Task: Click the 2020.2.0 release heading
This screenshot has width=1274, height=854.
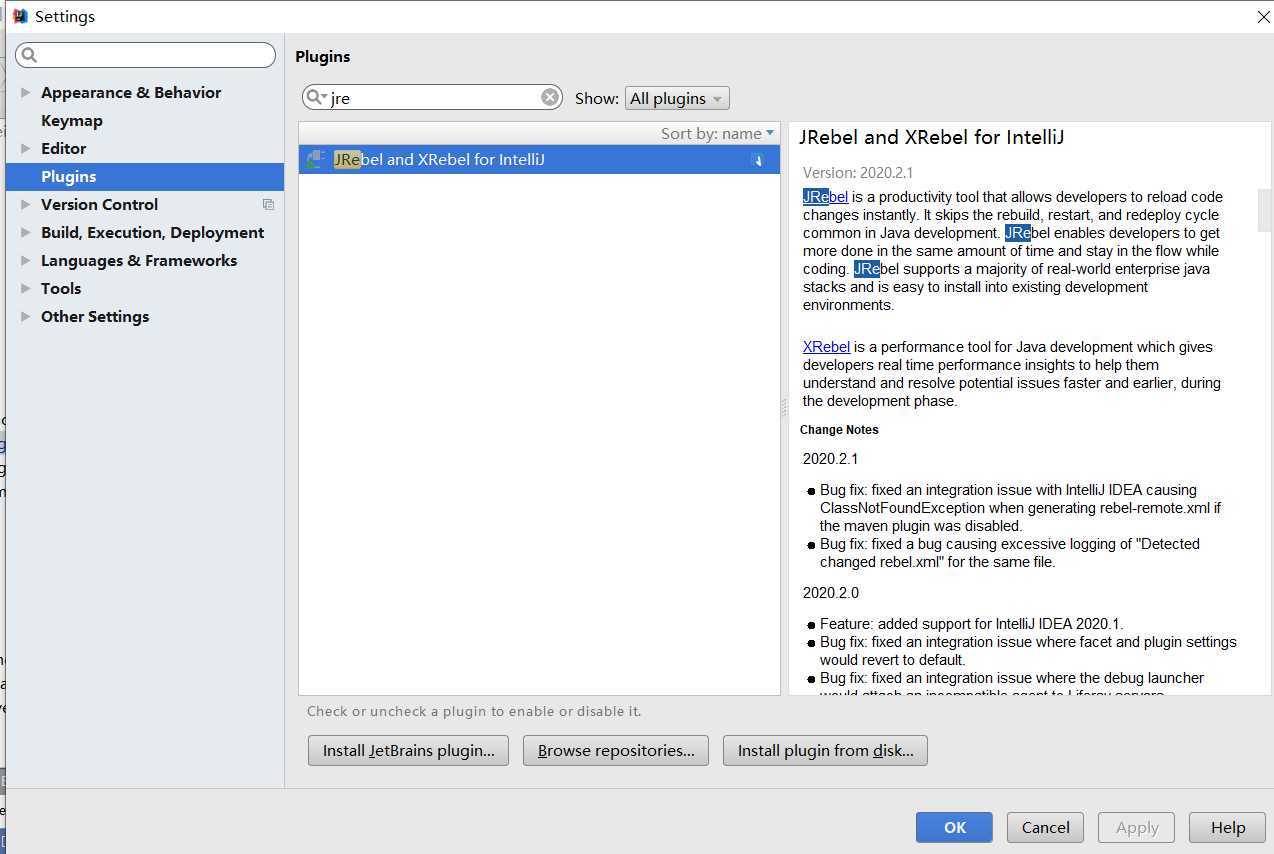Action: (x=830, y=593)
